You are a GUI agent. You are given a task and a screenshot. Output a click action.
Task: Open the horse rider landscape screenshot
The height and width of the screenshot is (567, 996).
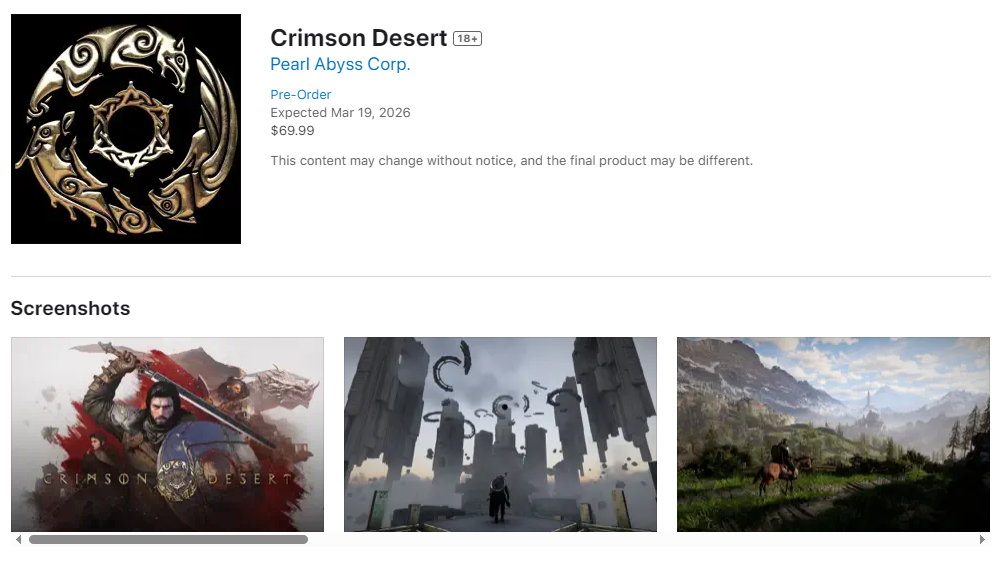(833, 434)
